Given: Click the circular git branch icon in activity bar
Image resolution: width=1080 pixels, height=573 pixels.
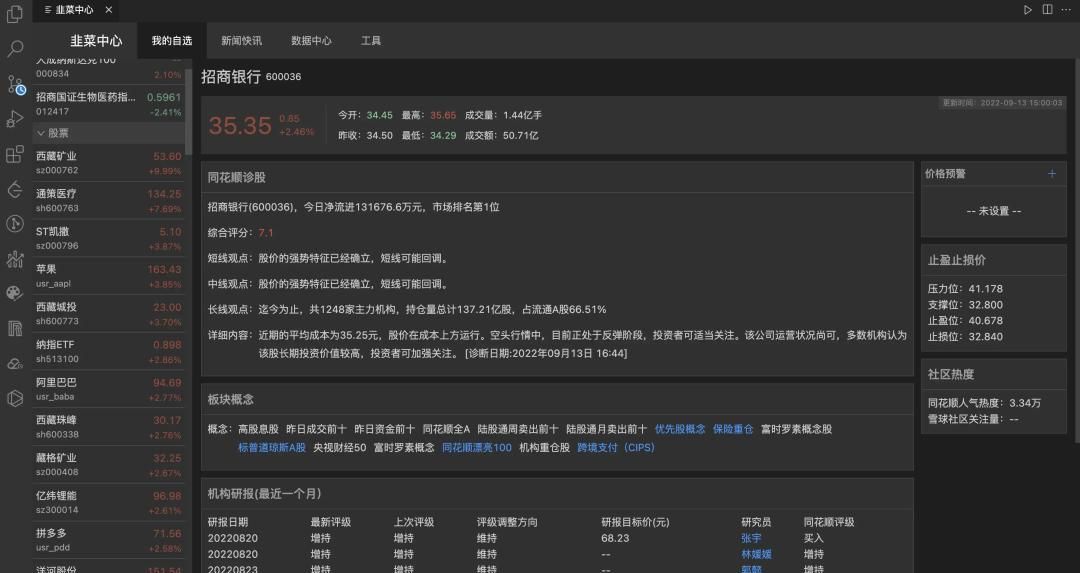Looking at the screenshot, I should click(x=14, y=223).
